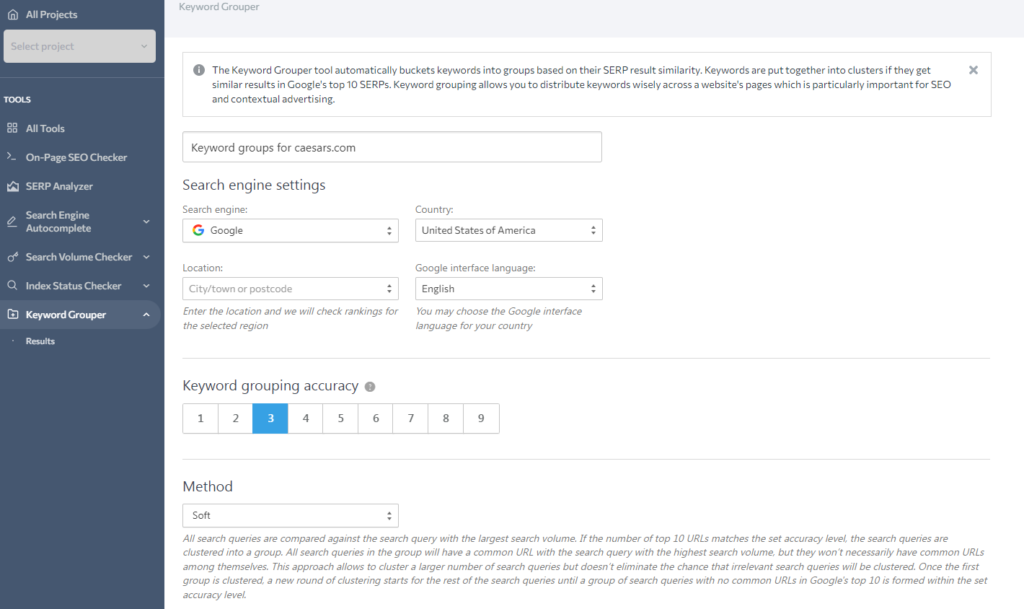Click the Search Volume Checker key icon
This screenshot has width=1024, height=609.
click(12, 257)
